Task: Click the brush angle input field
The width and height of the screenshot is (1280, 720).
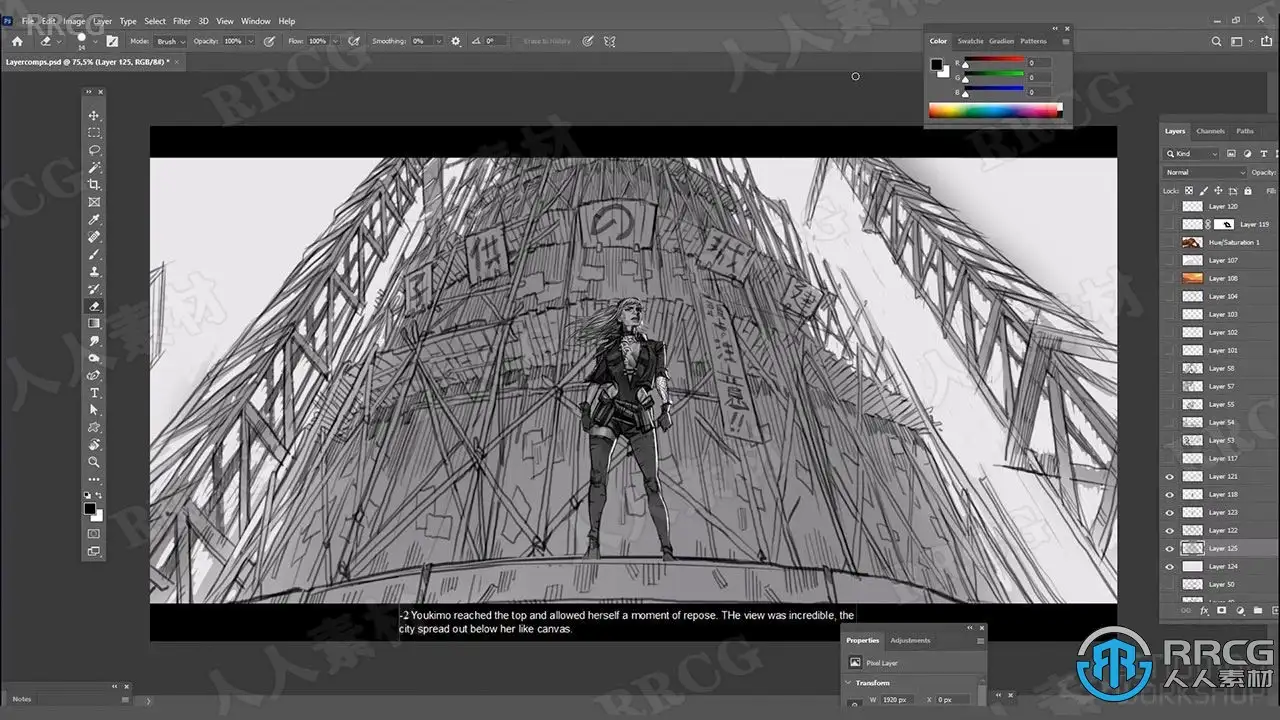Action: (497, 41)
